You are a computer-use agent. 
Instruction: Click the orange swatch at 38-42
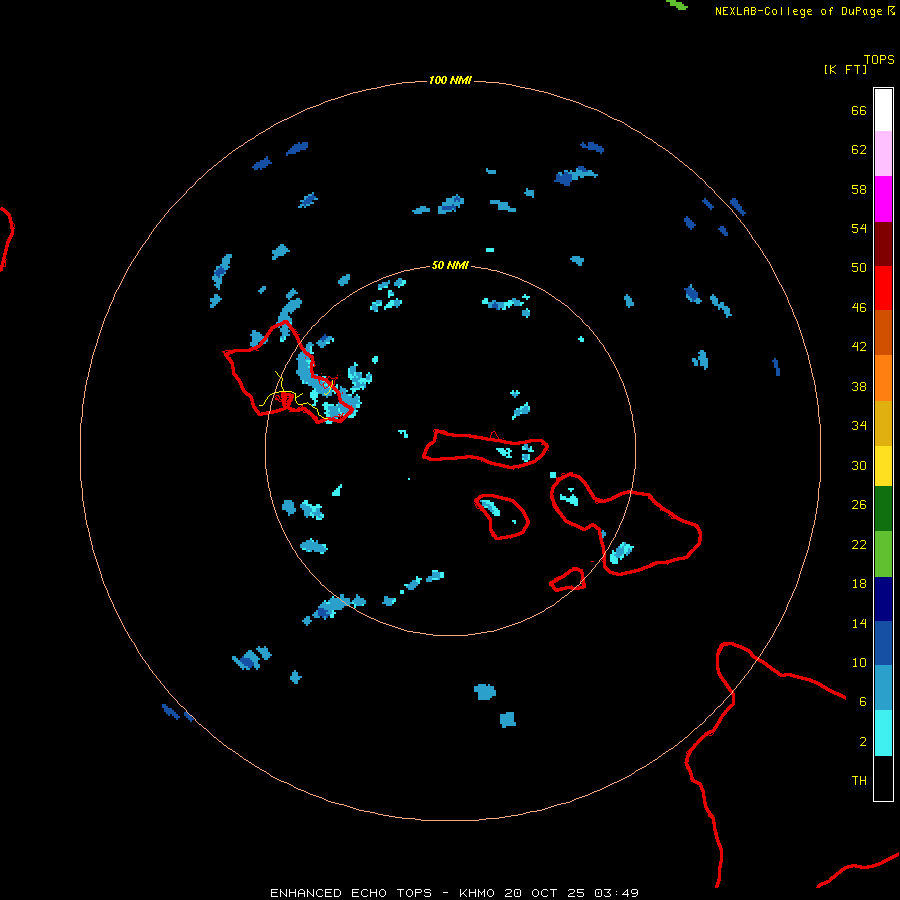[883, 378]
